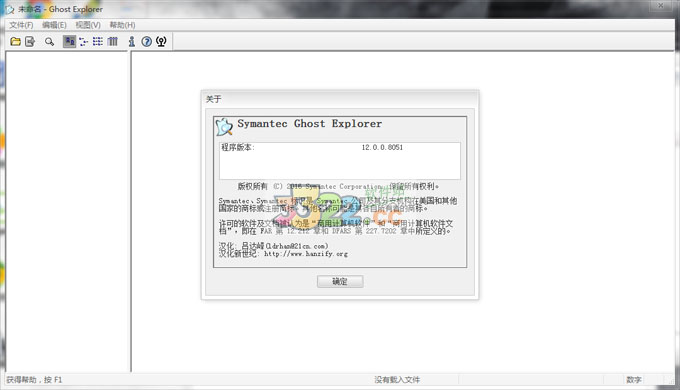Screen dimensions: 680x390
Task: Switch to list view mode
Action: pyautogui.click(x=98, y=42)
